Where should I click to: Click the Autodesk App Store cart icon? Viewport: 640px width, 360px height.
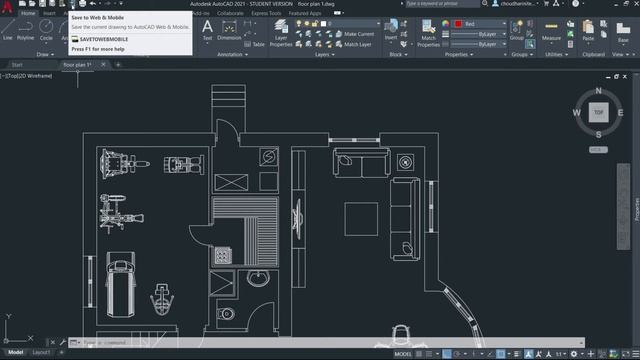(546, 4)
